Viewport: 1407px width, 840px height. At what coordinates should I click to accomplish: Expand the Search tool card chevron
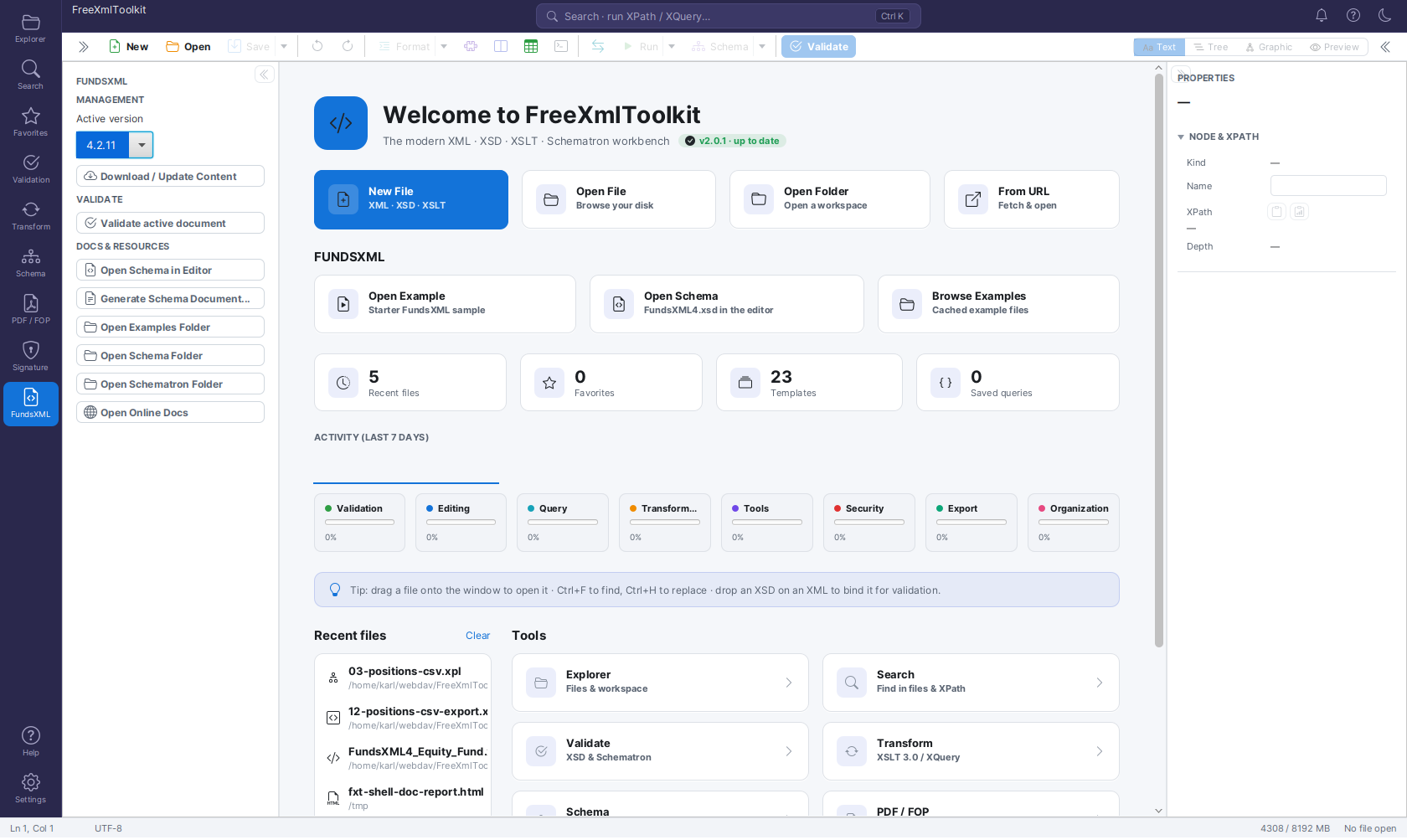(x=1099, y=683)
